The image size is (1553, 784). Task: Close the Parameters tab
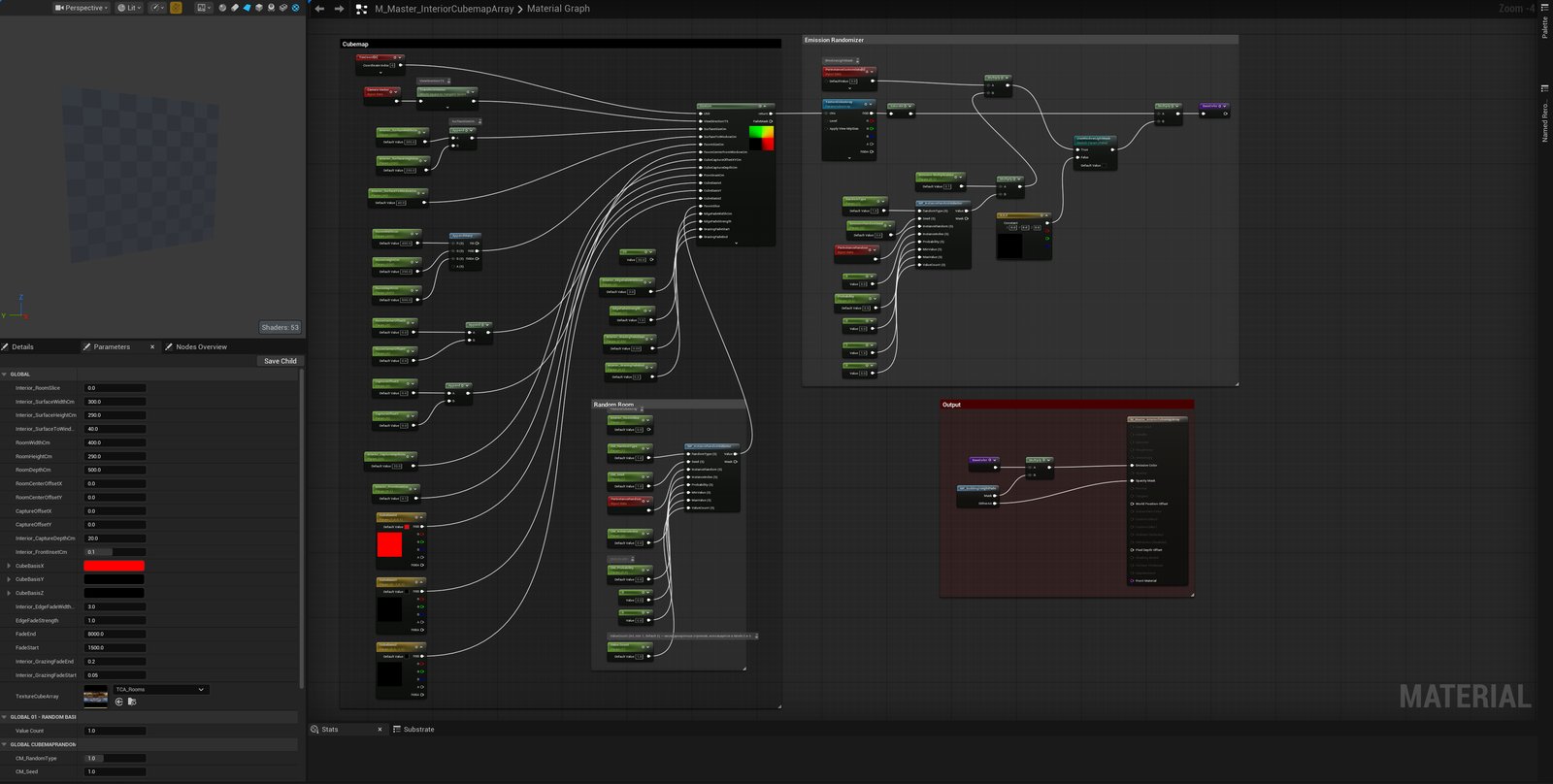tap(152, 346)
